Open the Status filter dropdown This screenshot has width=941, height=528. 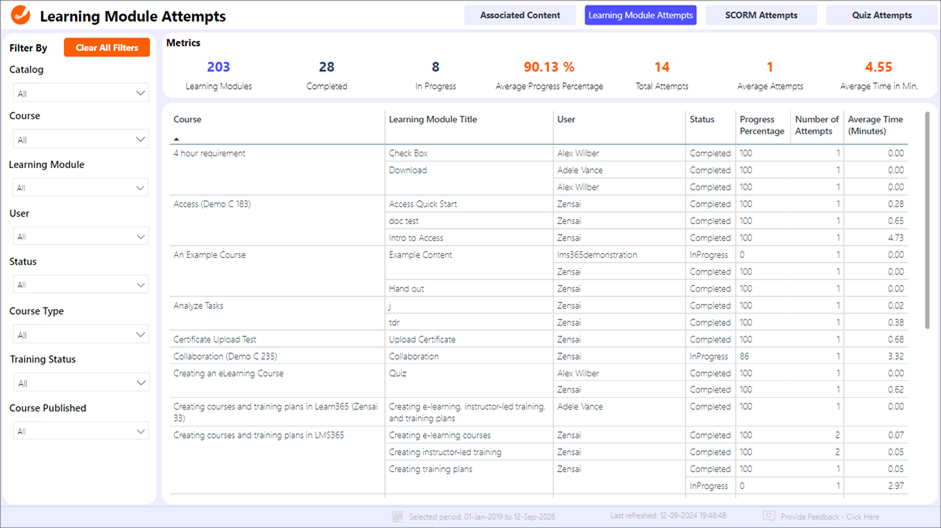pos(80,285)
